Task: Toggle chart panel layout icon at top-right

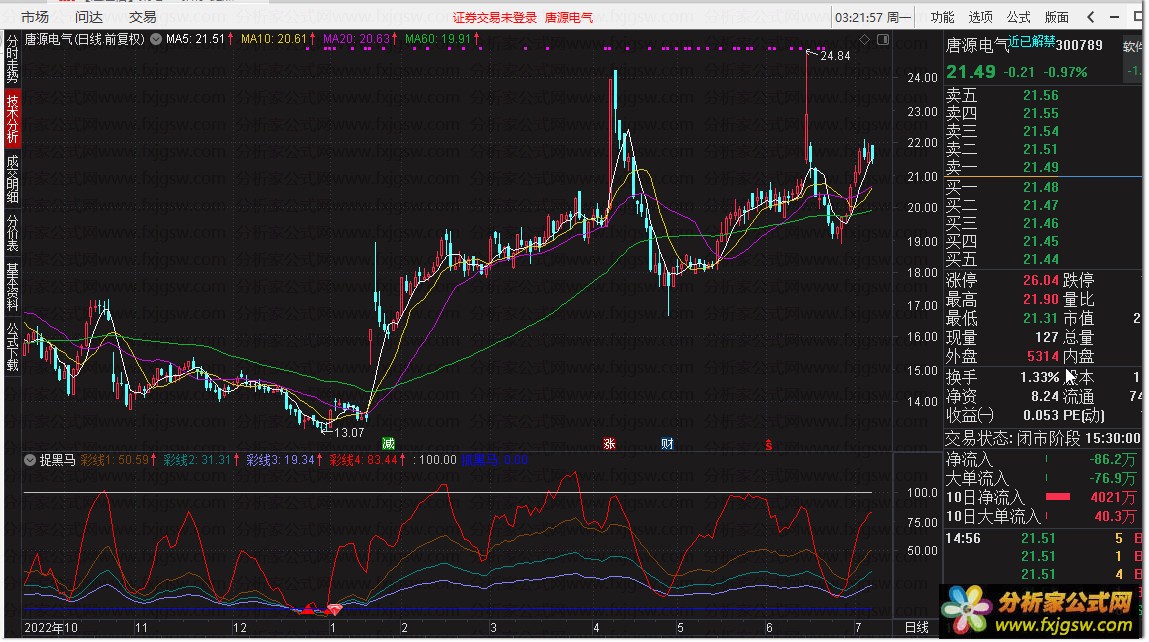Action: [x=883, y=40]
